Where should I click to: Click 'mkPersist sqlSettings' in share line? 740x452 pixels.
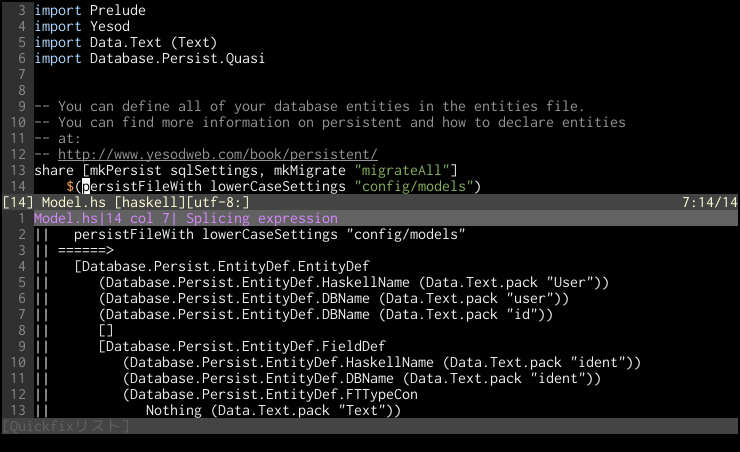[154, 170]
